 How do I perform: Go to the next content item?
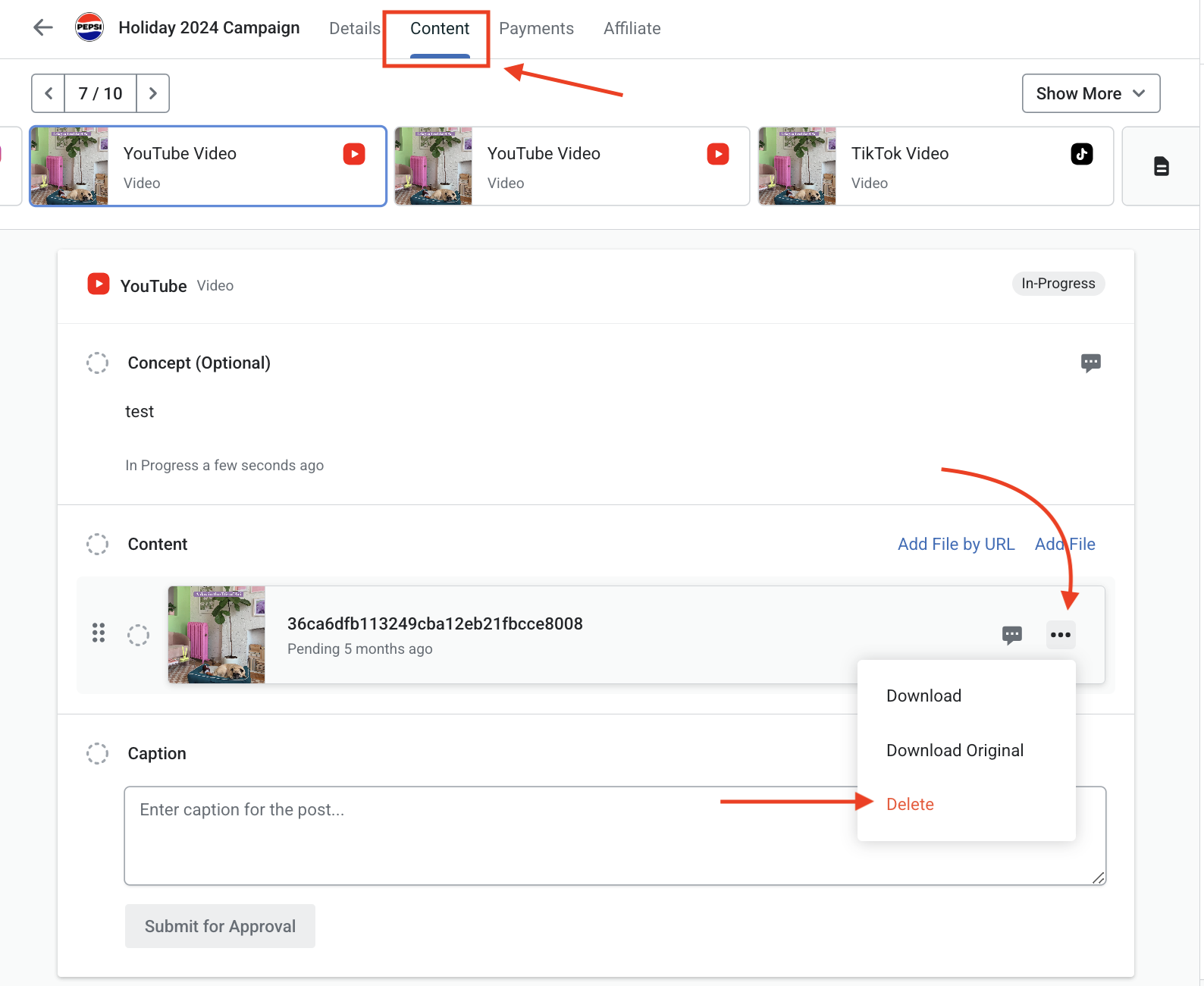click(x=152, y=93)
